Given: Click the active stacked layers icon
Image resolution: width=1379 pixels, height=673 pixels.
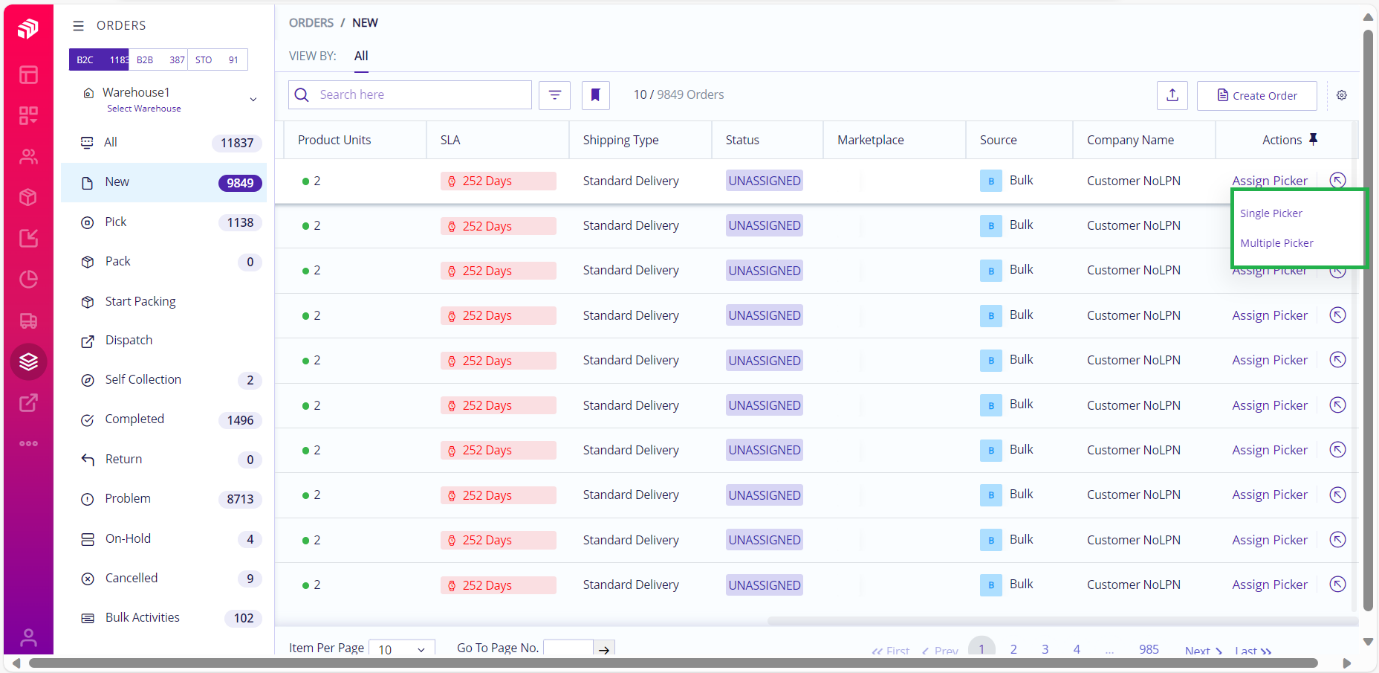Looking at the screenshot, I should tap(28, 362).
